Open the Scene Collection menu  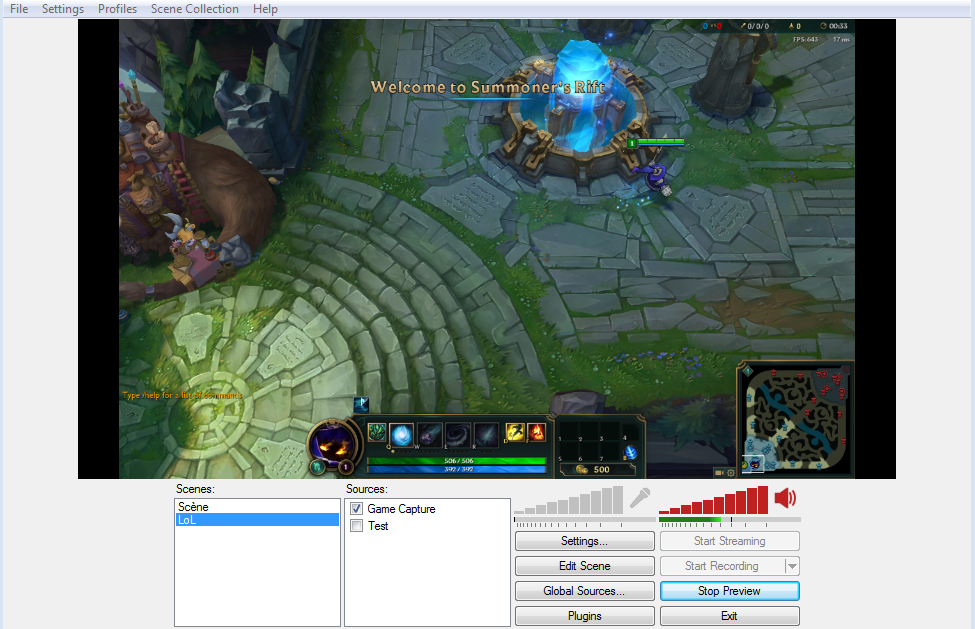pyautogui.click(x=195, y=9)
